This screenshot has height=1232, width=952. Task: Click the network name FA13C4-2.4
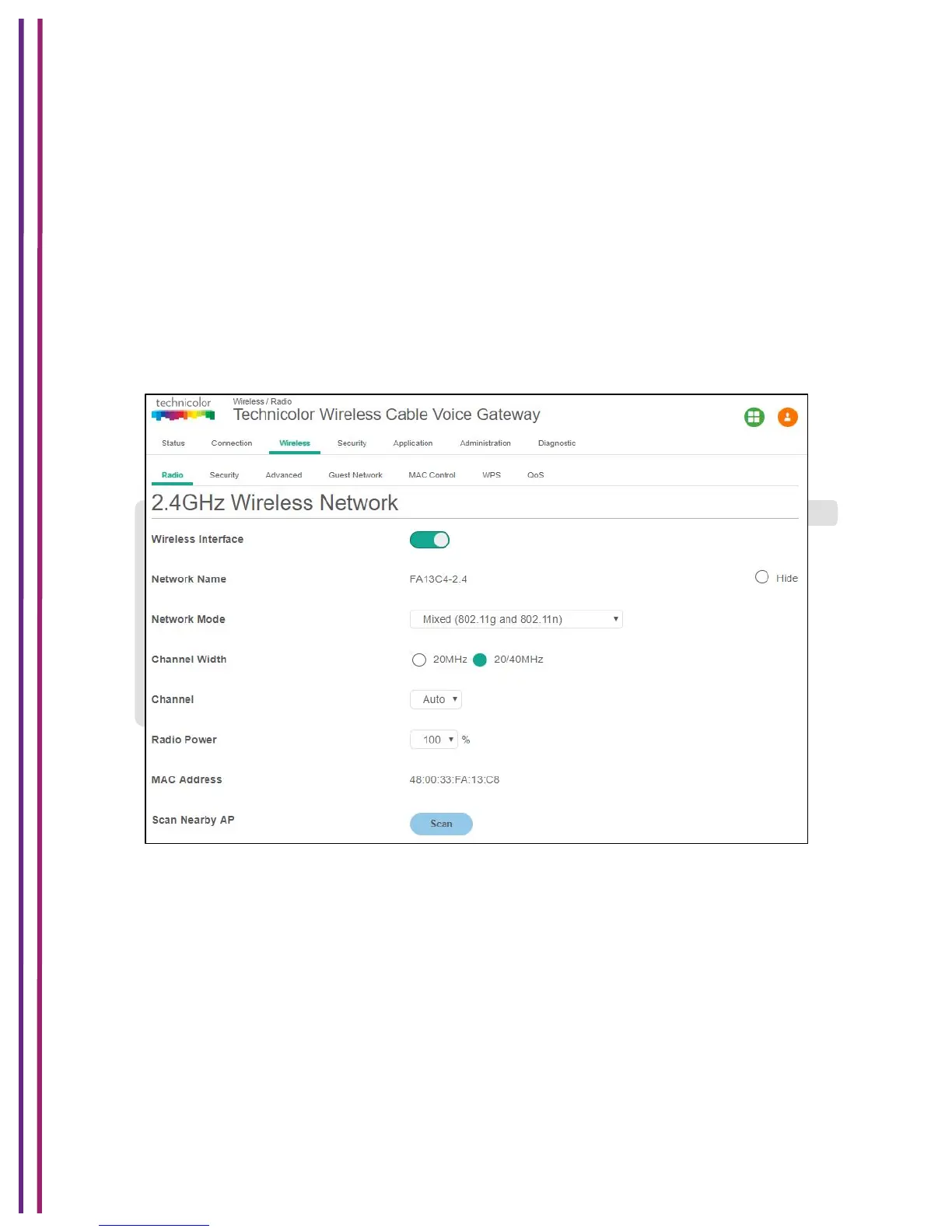pyautogui.click(x=439, y=579)
